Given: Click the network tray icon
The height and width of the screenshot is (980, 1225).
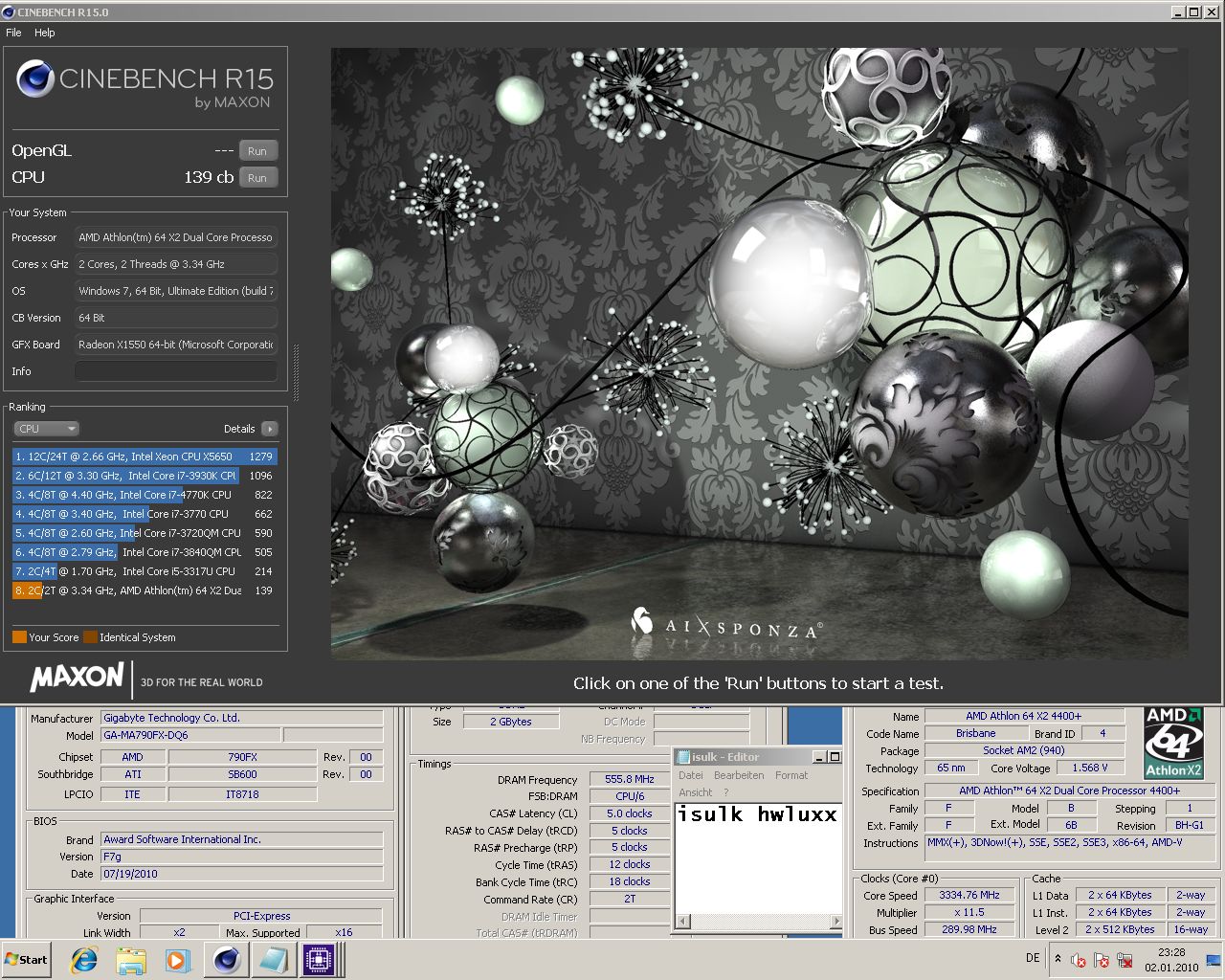Looking at the screenshot, I should (x=1125, y=960).
